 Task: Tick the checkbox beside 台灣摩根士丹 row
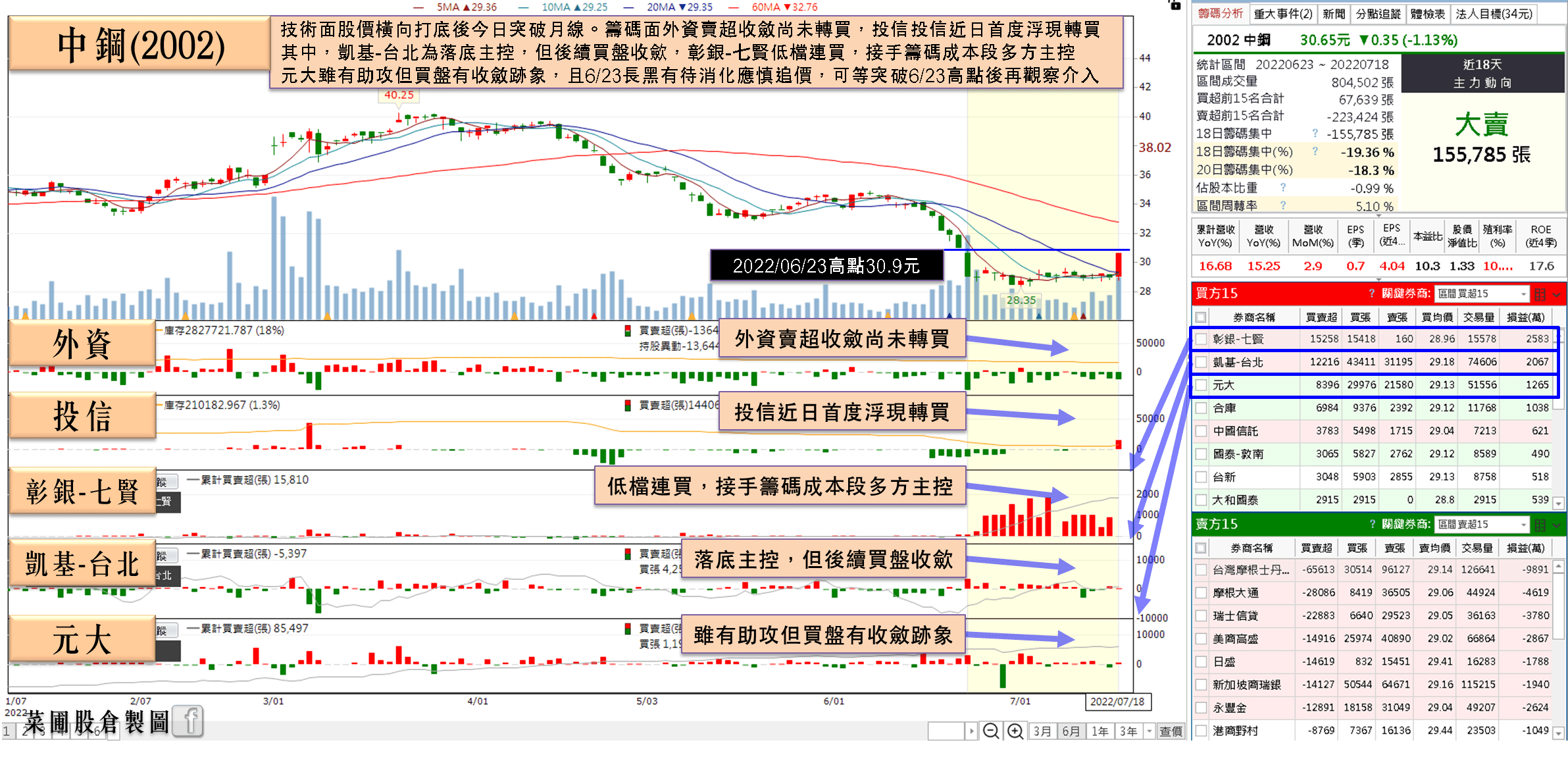1201,570
